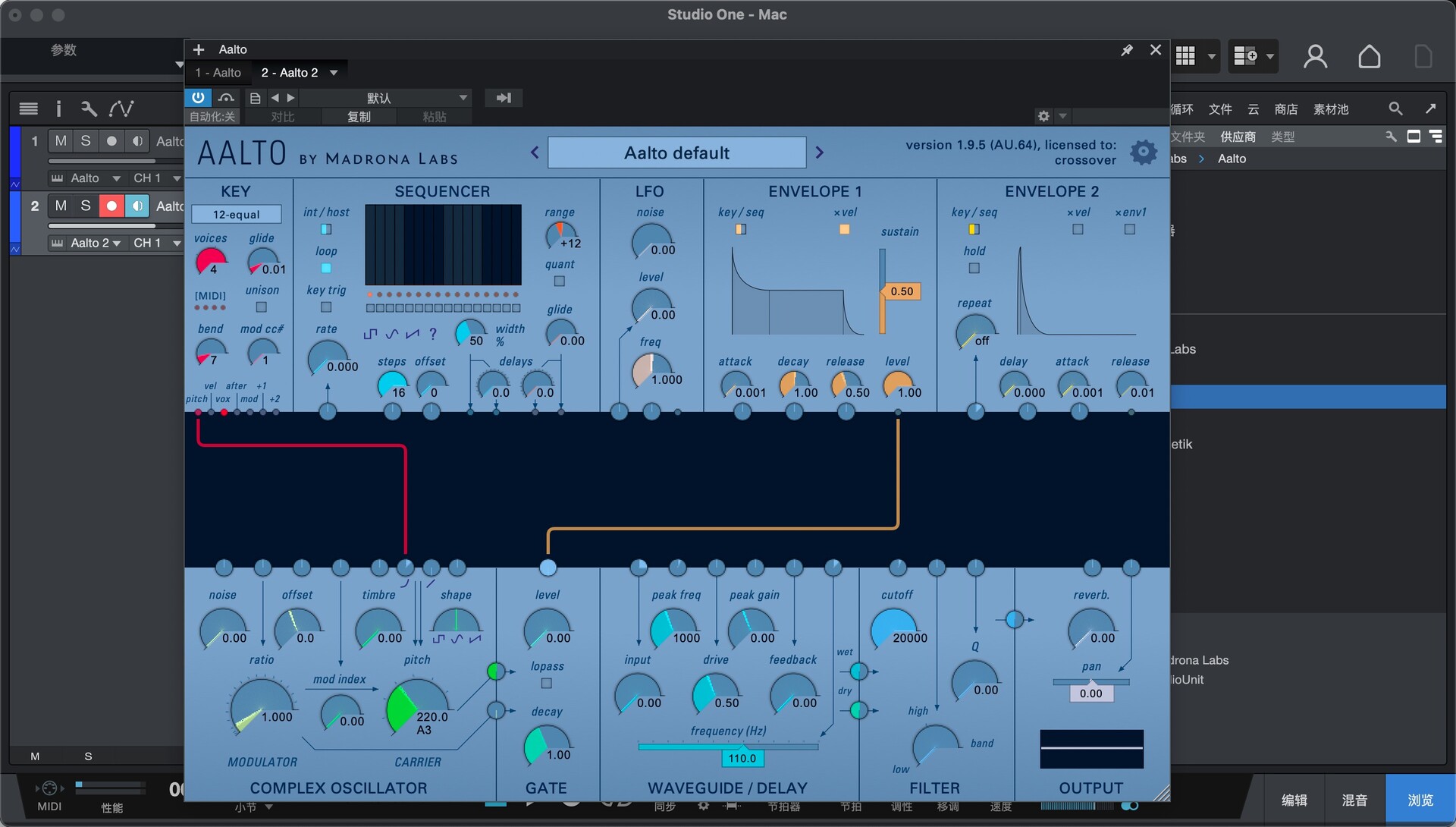This screenshot has height=827, width=1456.
Task: Open track 2 CH 1 channel dropdown
Action: click(156, 243)
